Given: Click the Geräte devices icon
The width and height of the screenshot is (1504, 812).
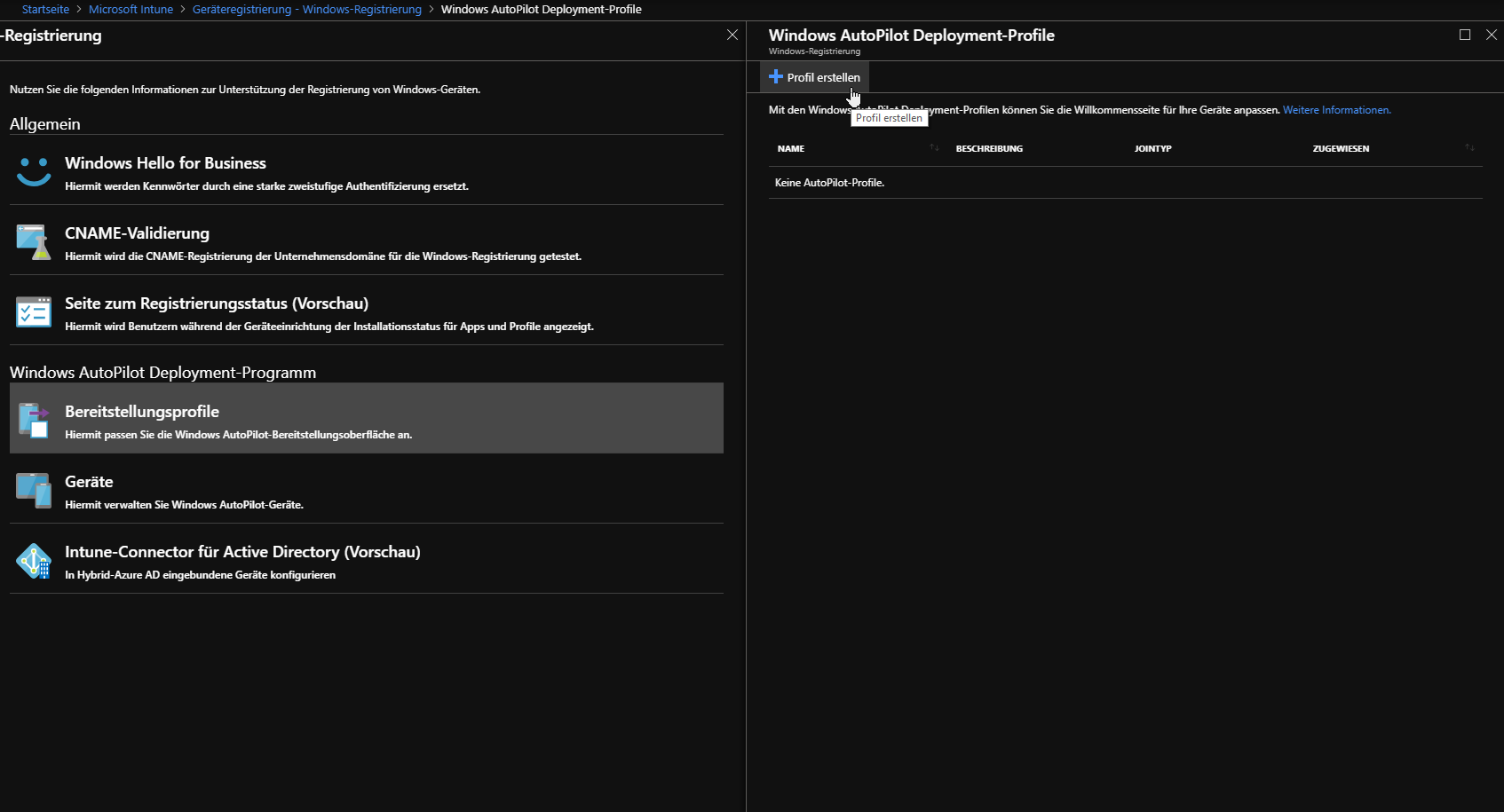Looking at the screenshot, I should coord(34,490).
